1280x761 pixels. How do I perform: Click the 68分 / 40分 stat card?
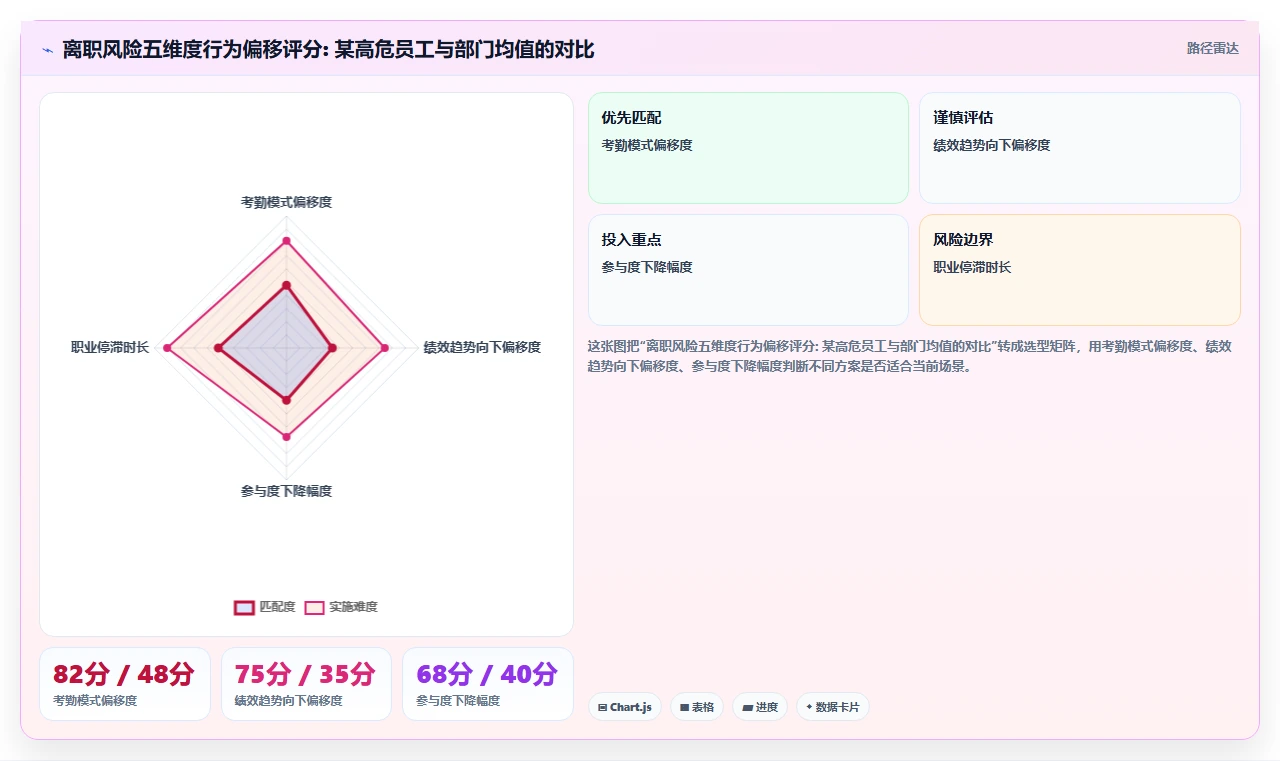[488, 684]
